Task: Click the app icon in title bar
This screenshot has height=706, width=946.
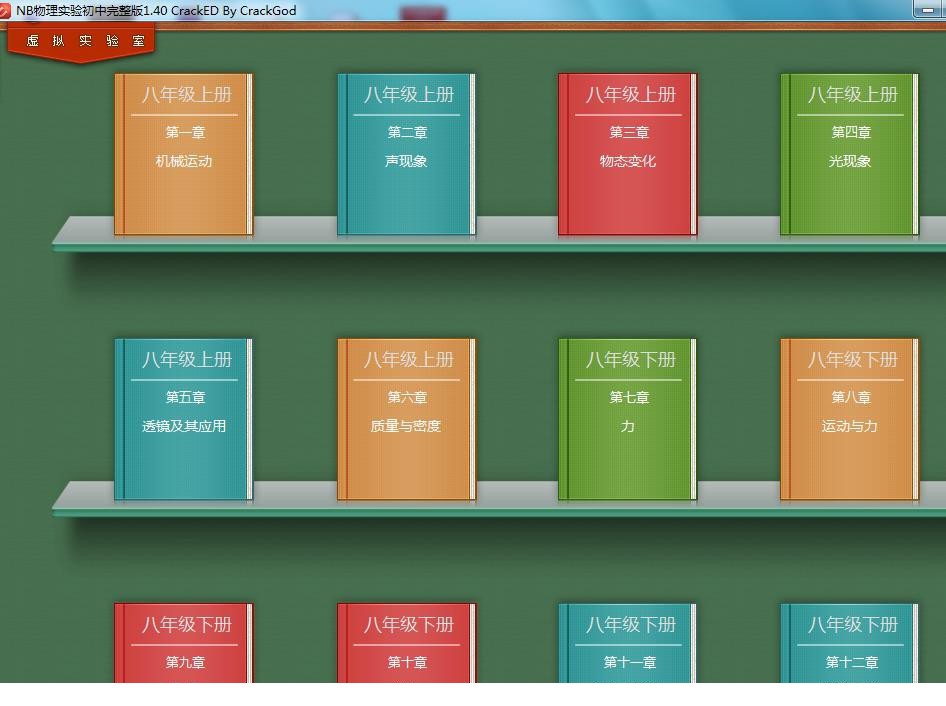Action: (5, 10)
